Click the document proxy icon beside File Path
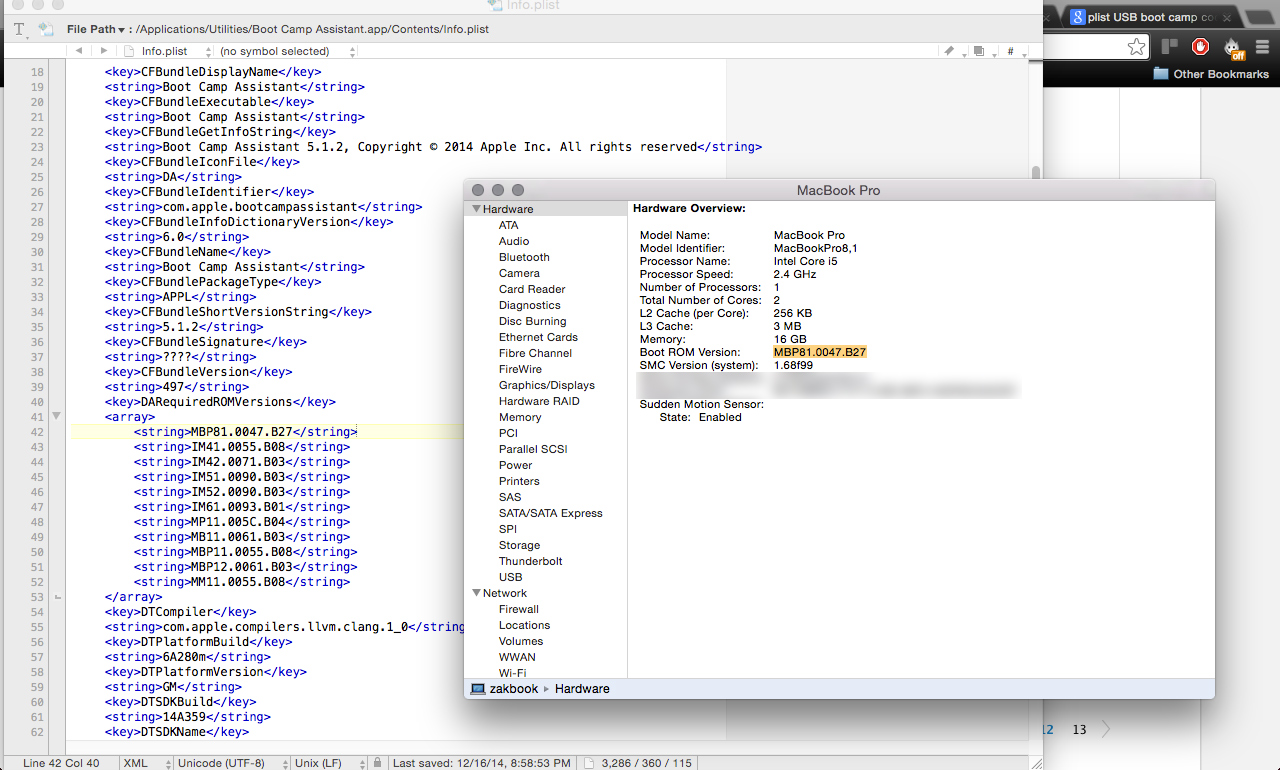The width and height of the screenshot is (1280, 770). (46, 30)
